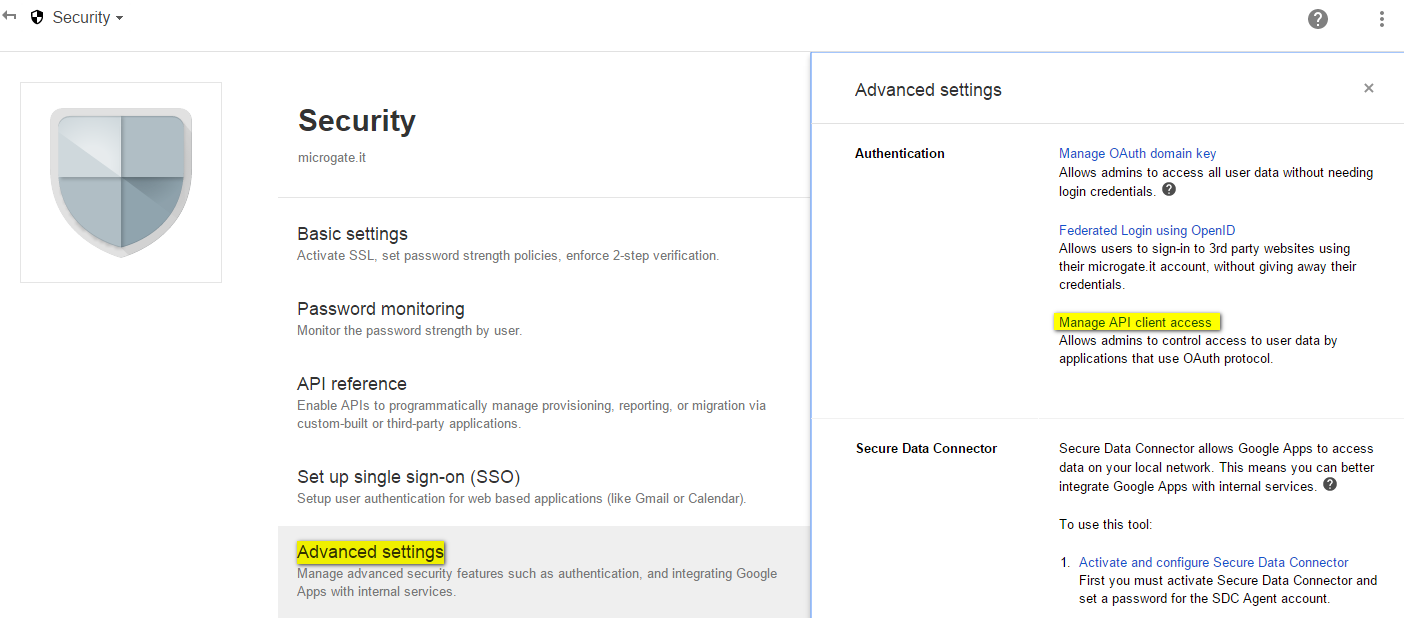1404x618 pixels.
Task: Click 'To use this tool:' text
Action: click(x=1106, y=525)
